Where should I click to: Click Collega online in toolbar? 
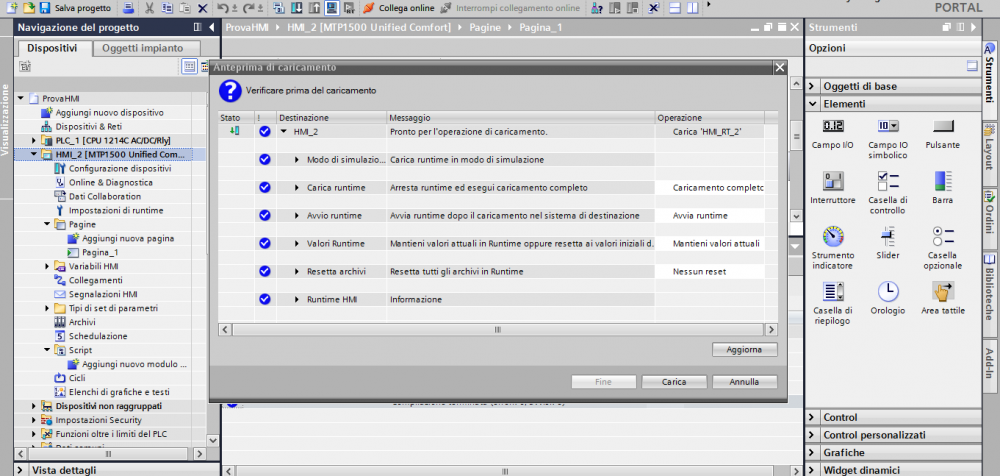pos(400,8)
